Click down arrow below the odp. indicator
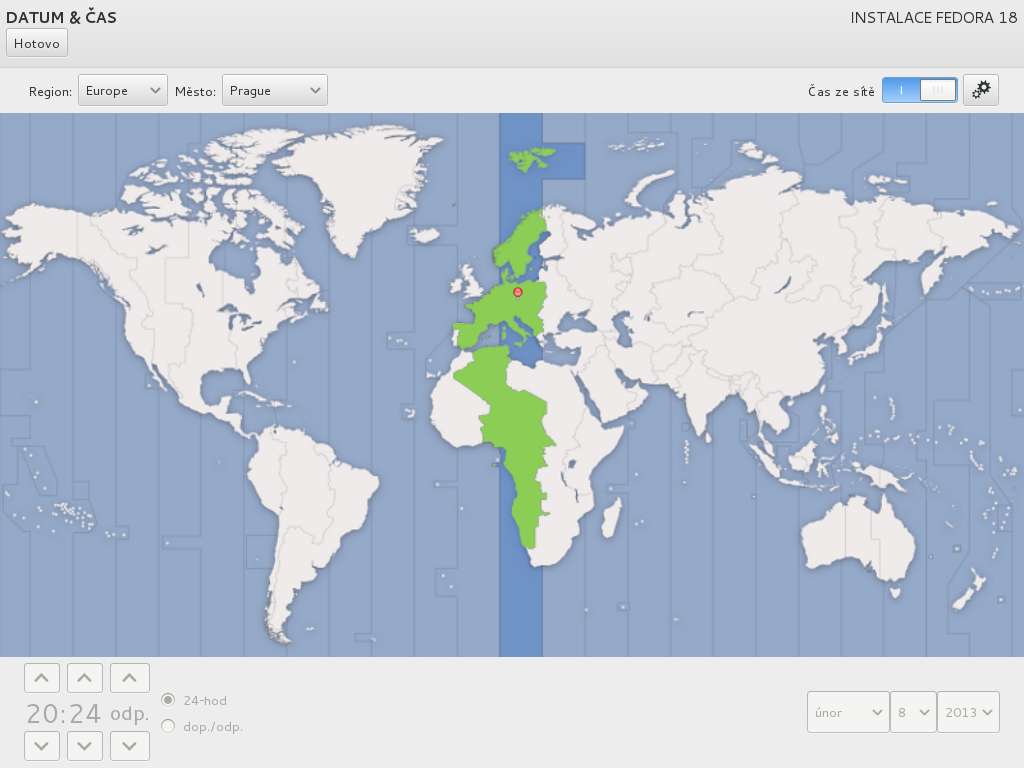The height and width of the screenshot is (768, 1024). (x=129, y=746)
